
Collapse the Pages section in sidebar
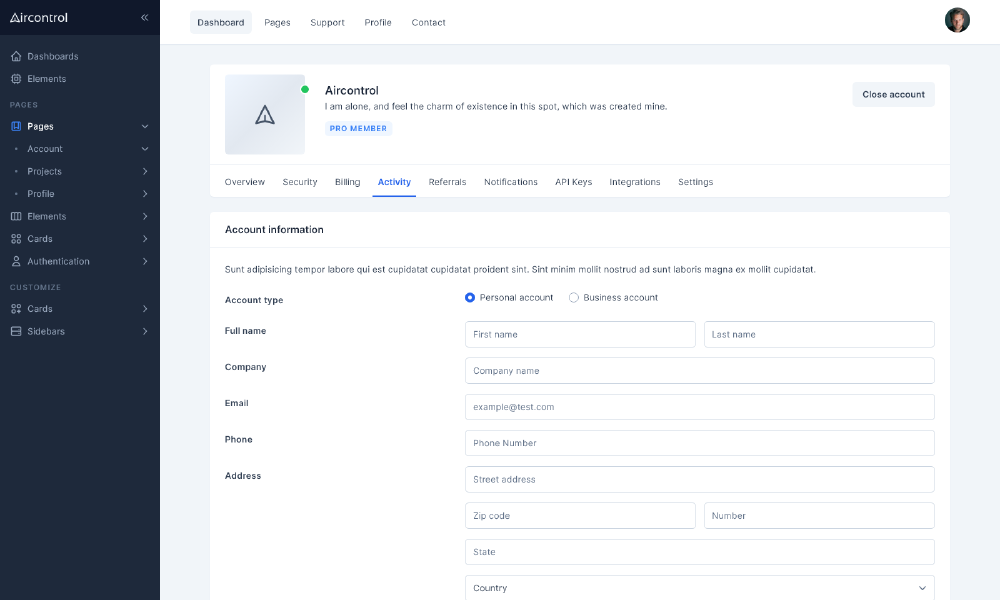(145, 127)
